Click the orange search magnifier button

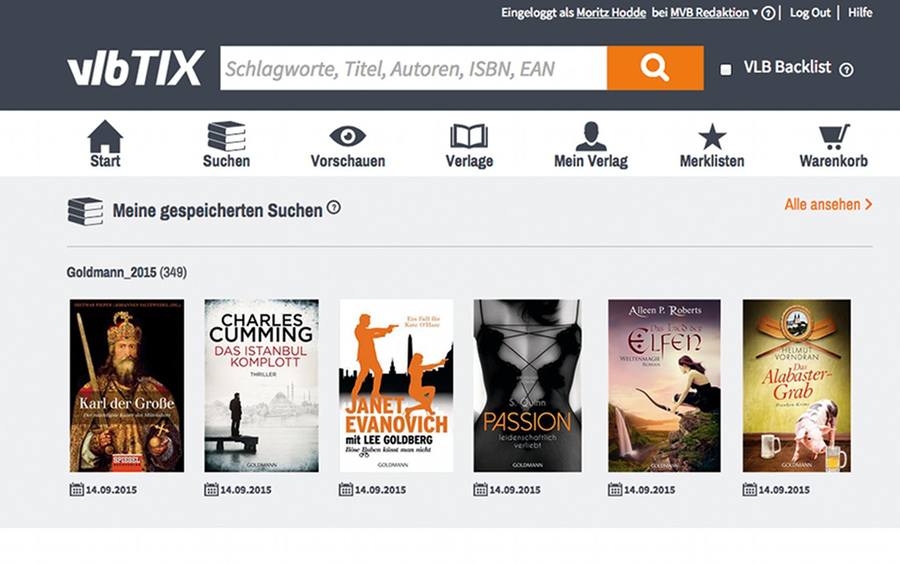[x=655, y=68]
